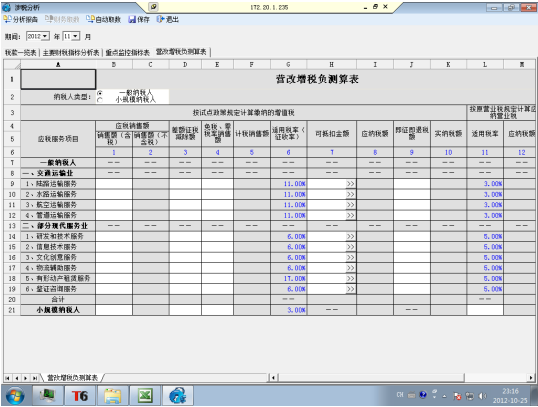Expand 可抵扣金额 for 陆路运输服务 row
Screen dimensions: 538x407
350,184
